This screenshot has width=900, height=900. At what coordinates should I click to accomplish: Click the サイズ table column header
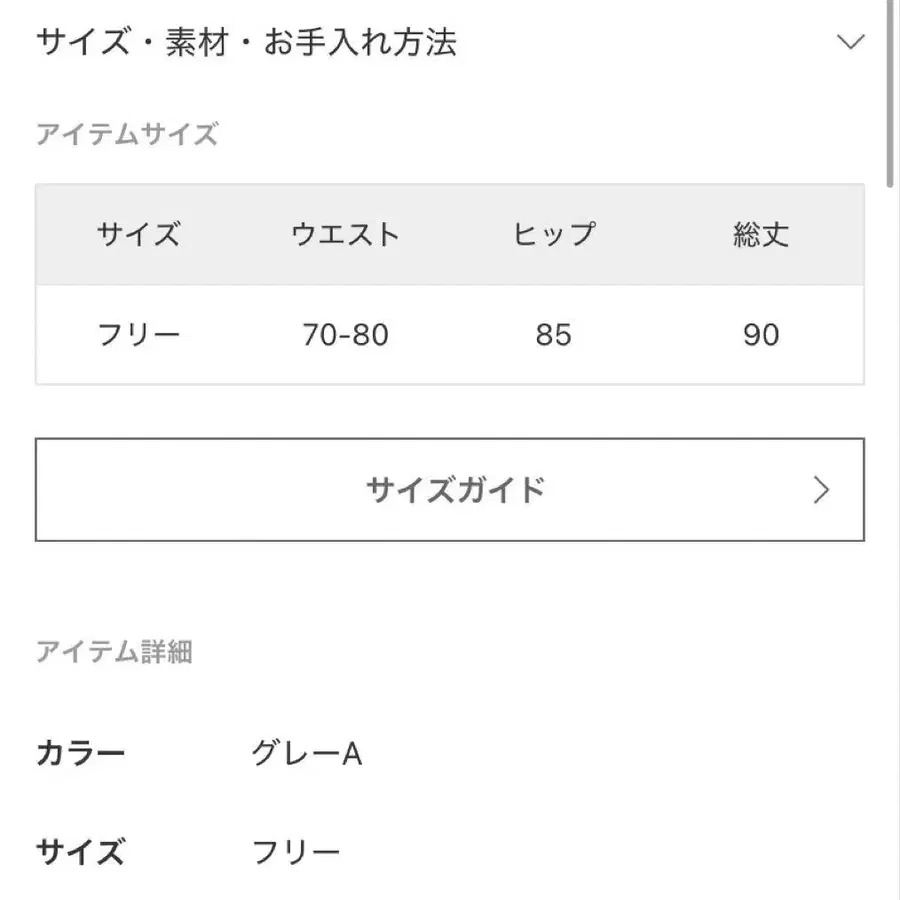tap(138, 235)
